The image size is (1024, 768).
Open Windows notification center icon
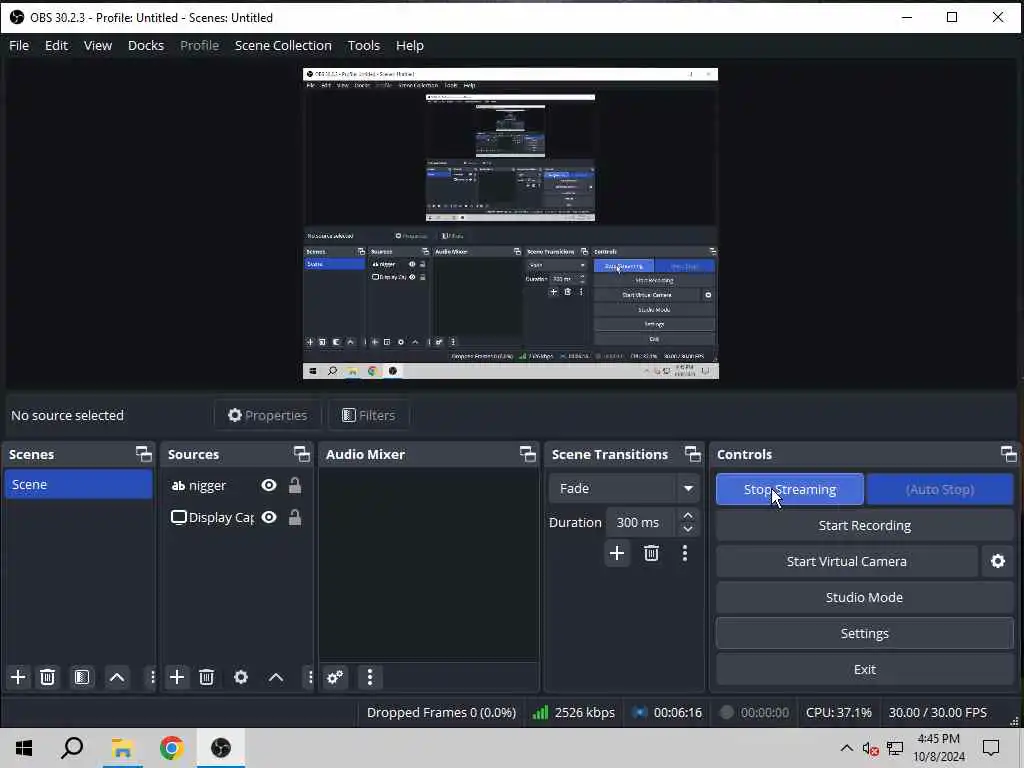tap(991, 748)
